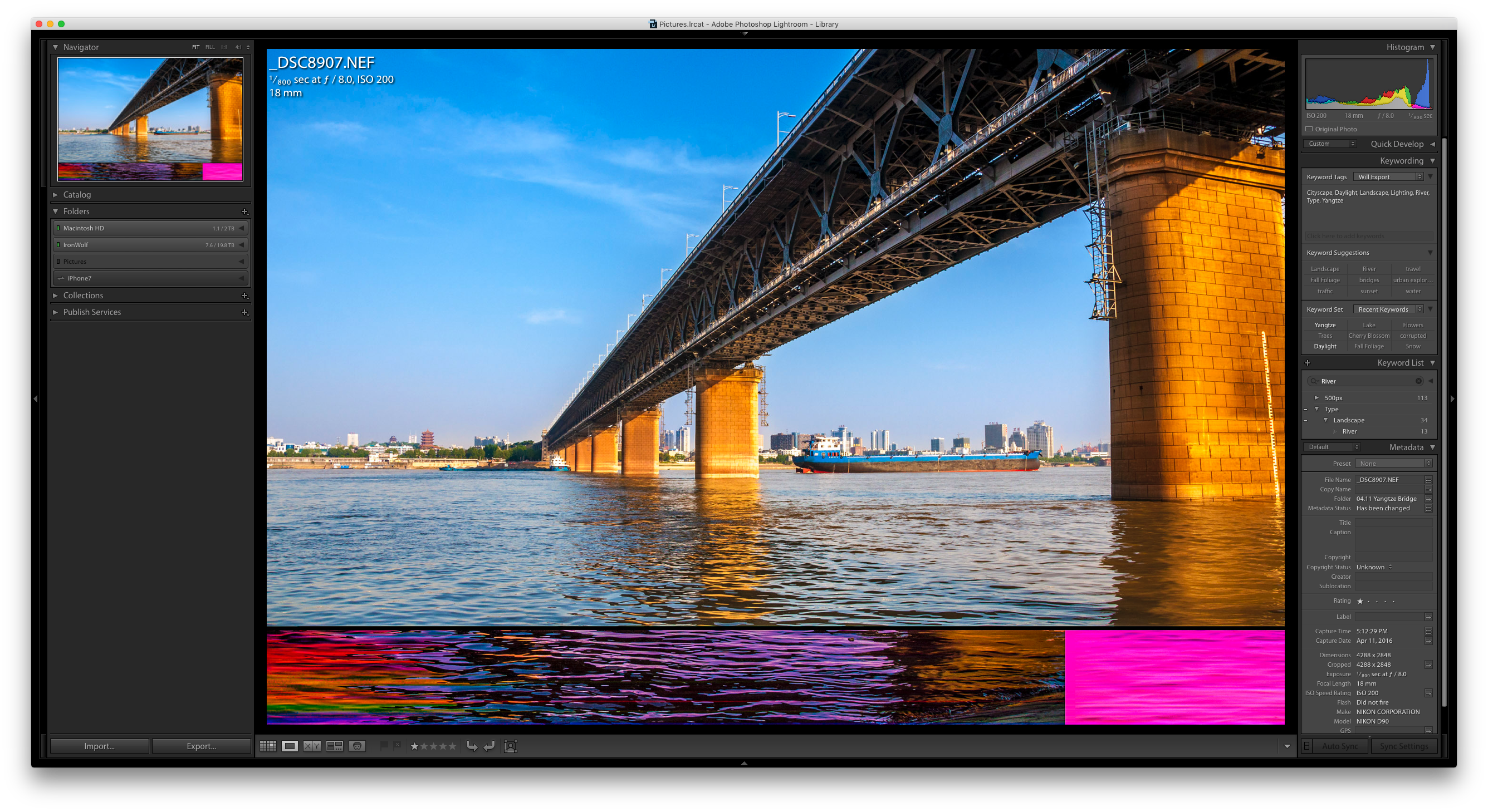
Task: Toggle the minus mark beside Landscape keyword
Action: (x=1305, y=421)
